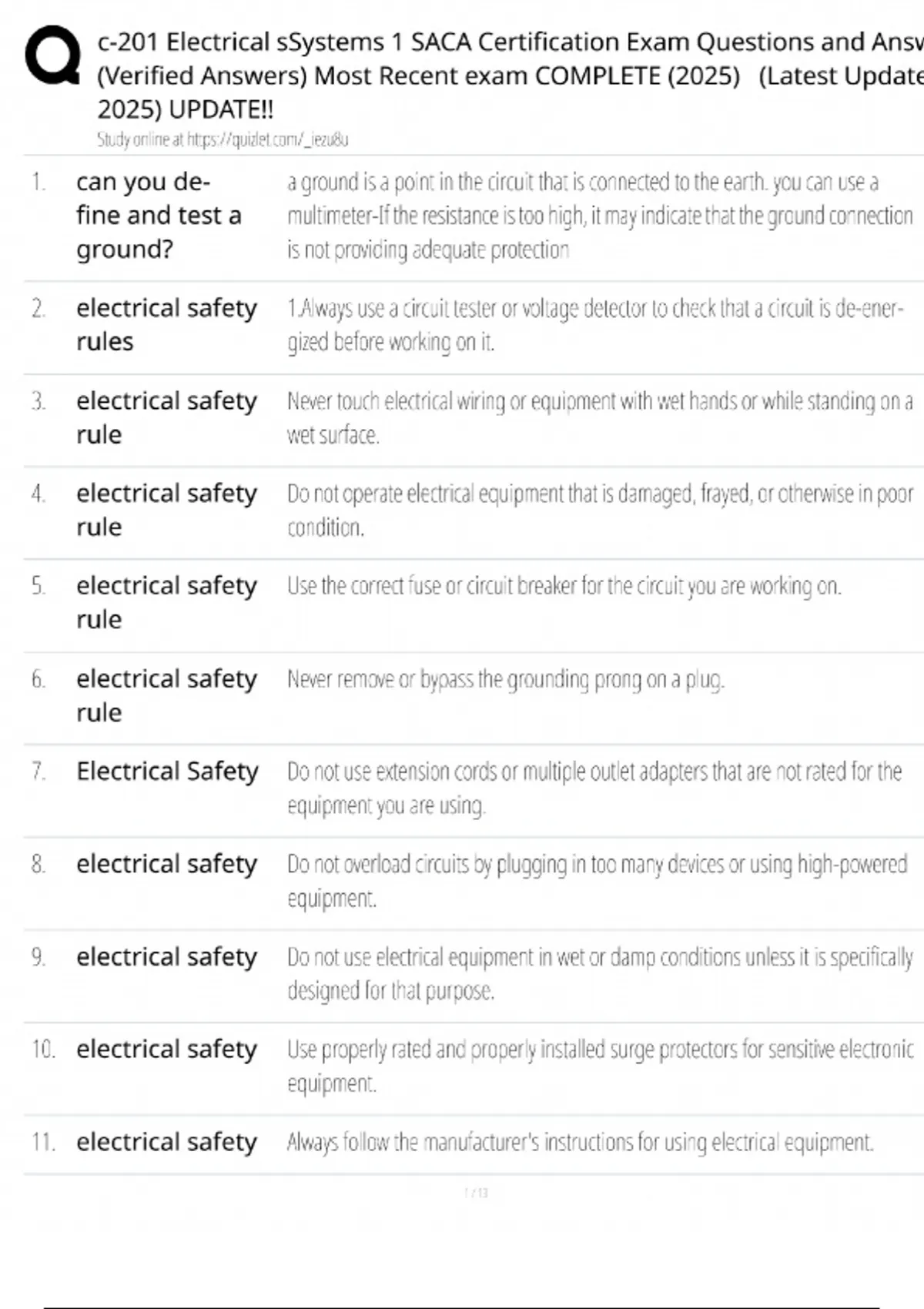Click the 'overload circuits' answer in row 8
Screen dimensions: 924x1309
598,881
